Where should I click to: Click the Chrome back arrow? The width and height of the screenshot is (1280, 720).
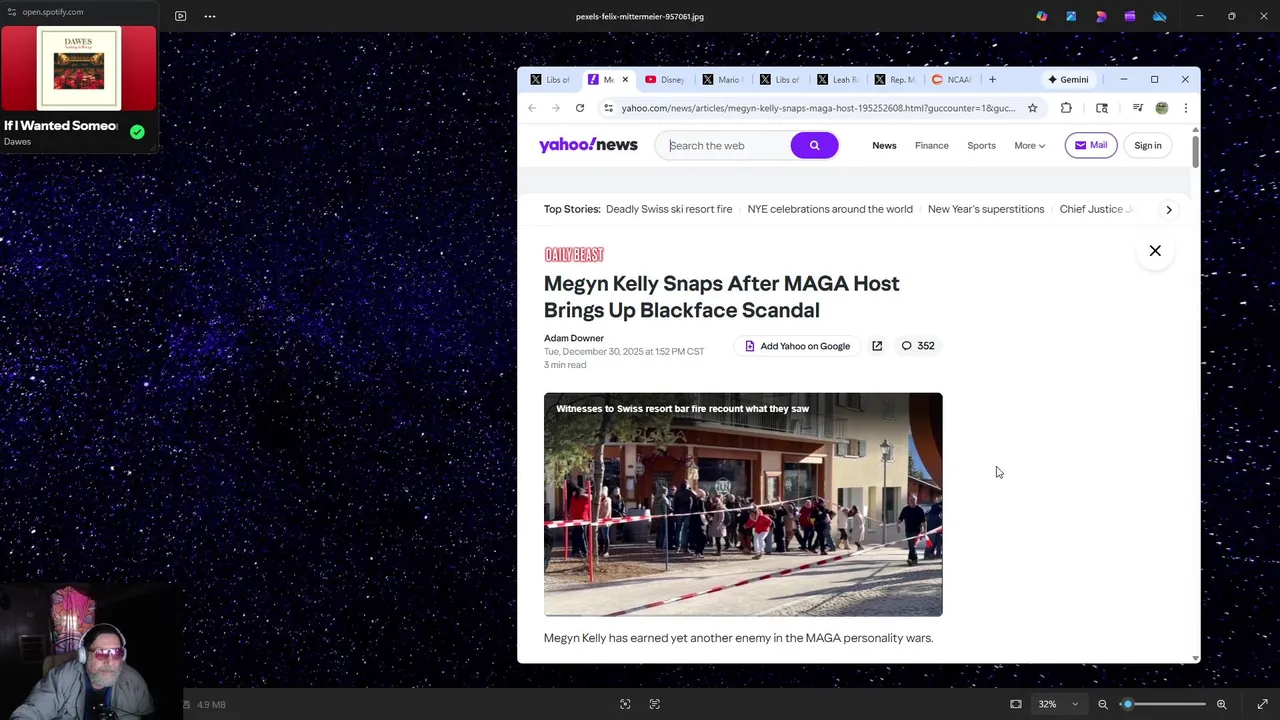point(532,108)
